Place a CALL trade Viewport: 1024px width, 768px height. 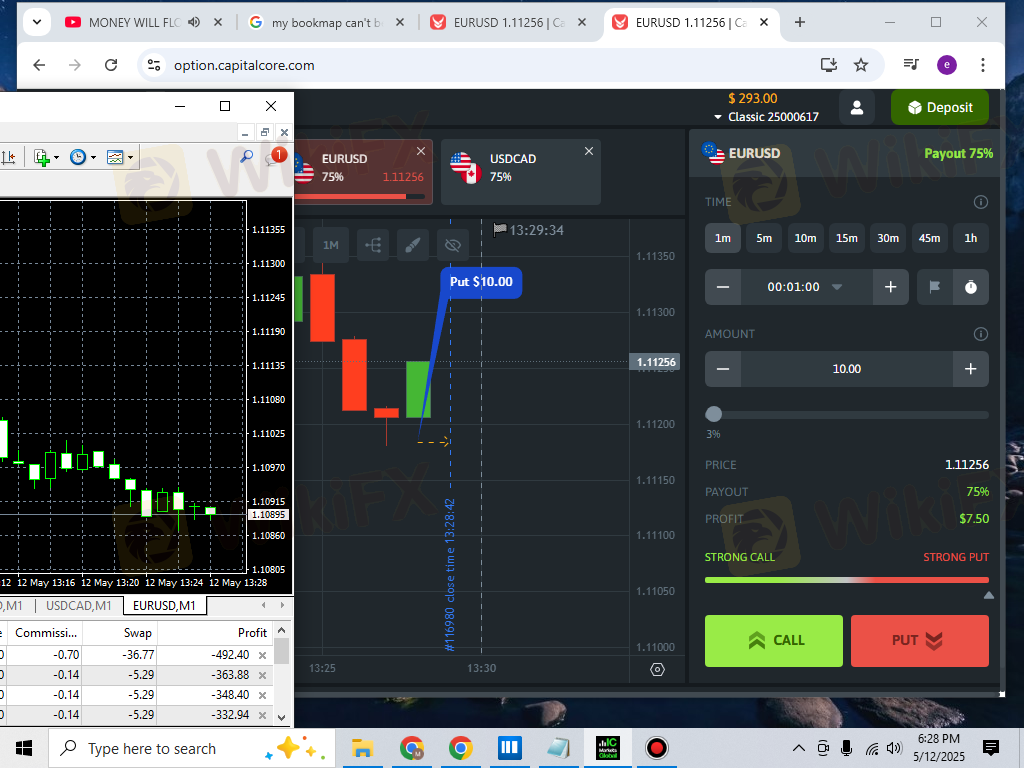(x=774, y=641)
